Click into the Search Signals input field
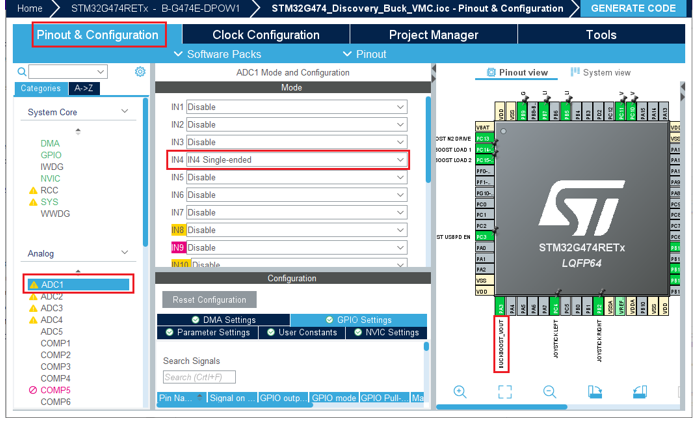 199,377
